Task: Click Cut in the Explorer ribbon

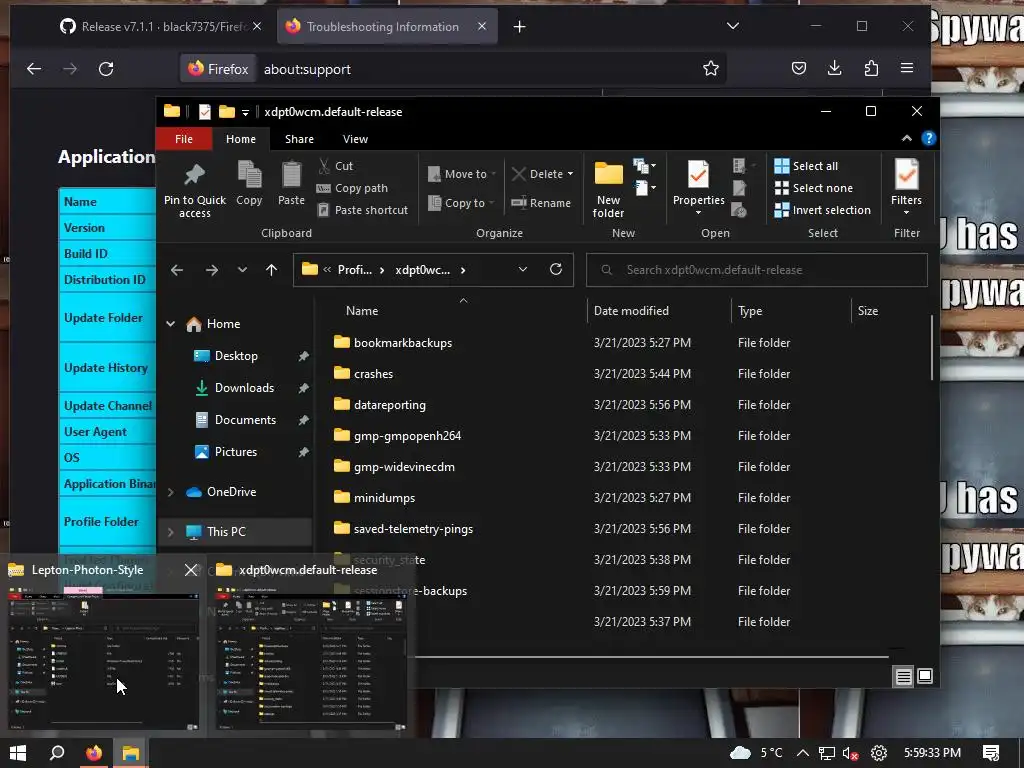Action: point(336,166)
